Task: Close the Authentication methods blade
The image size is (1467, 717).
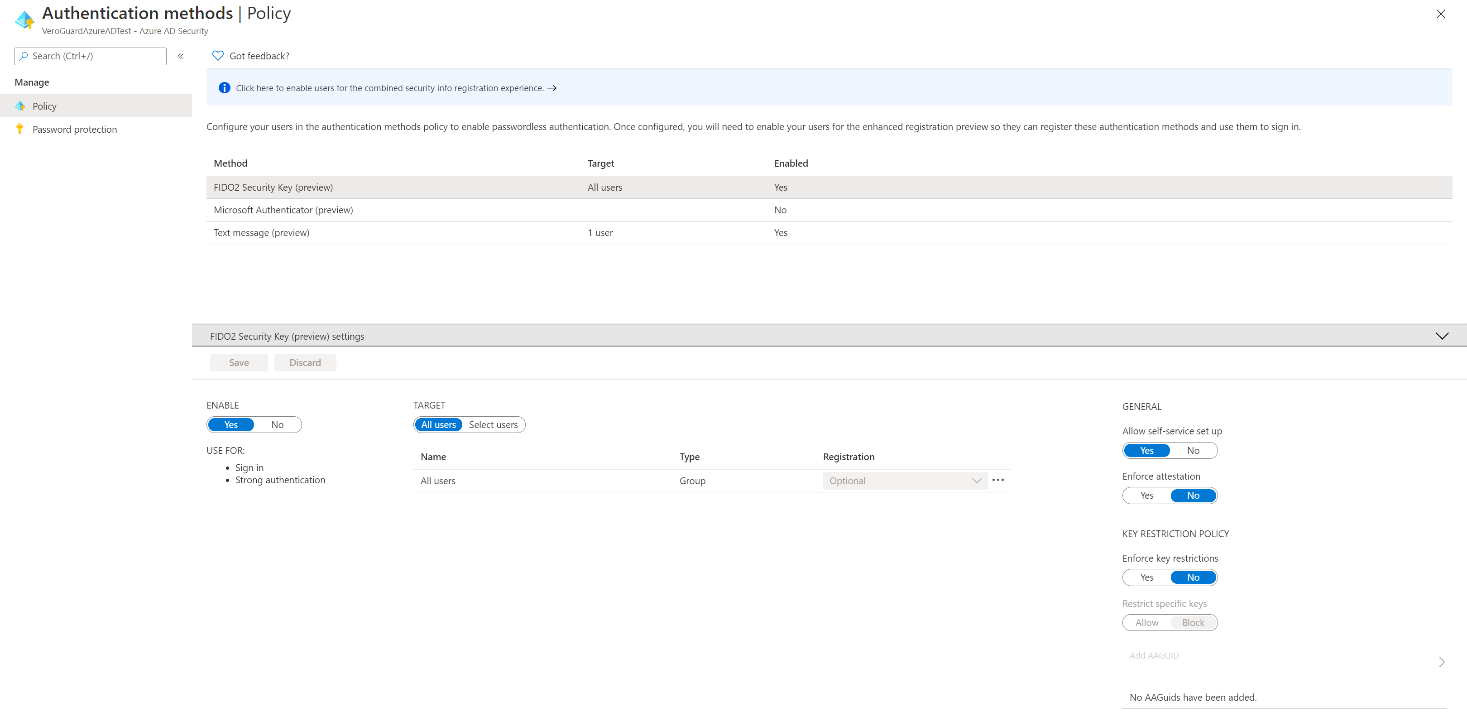Action: coord(1440,14)
